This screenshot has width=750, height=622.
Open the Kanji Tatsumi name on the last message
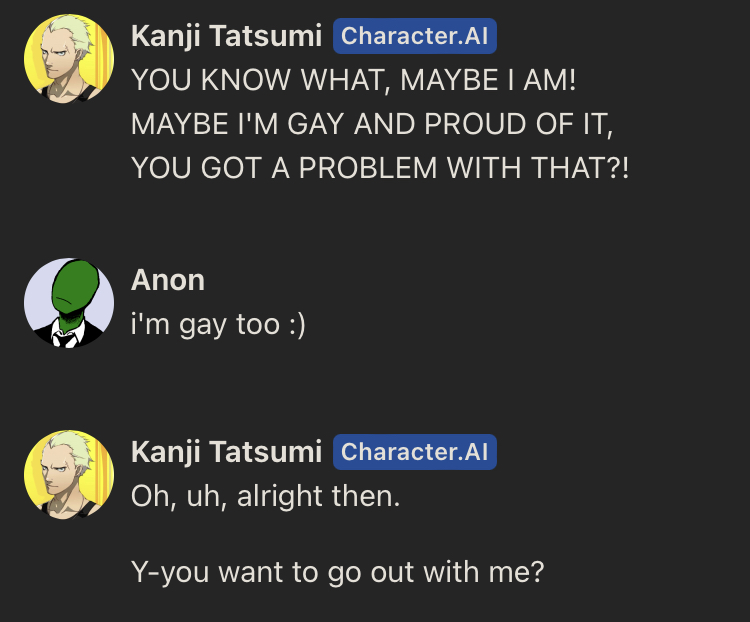coord(226,453)
